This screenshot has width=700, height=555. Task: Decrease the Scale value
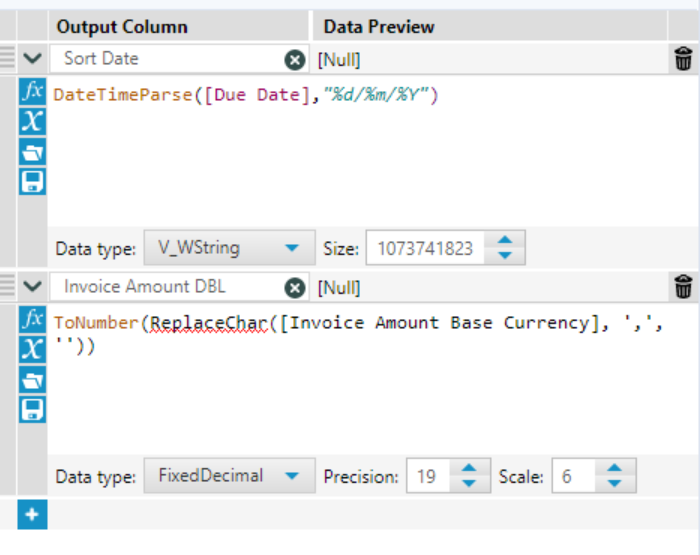click(x=615, y=484)
